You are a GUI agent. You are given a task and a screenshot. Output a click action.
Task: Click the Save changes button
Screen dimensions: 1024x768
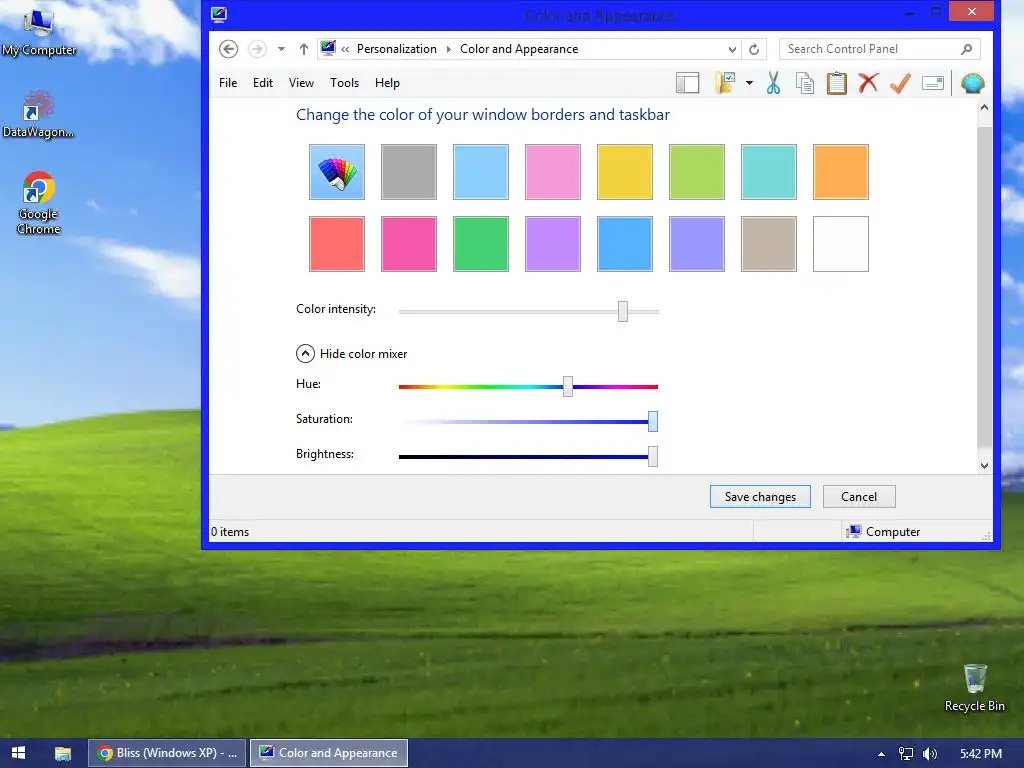pyautogui.click(x=760, y=496)
